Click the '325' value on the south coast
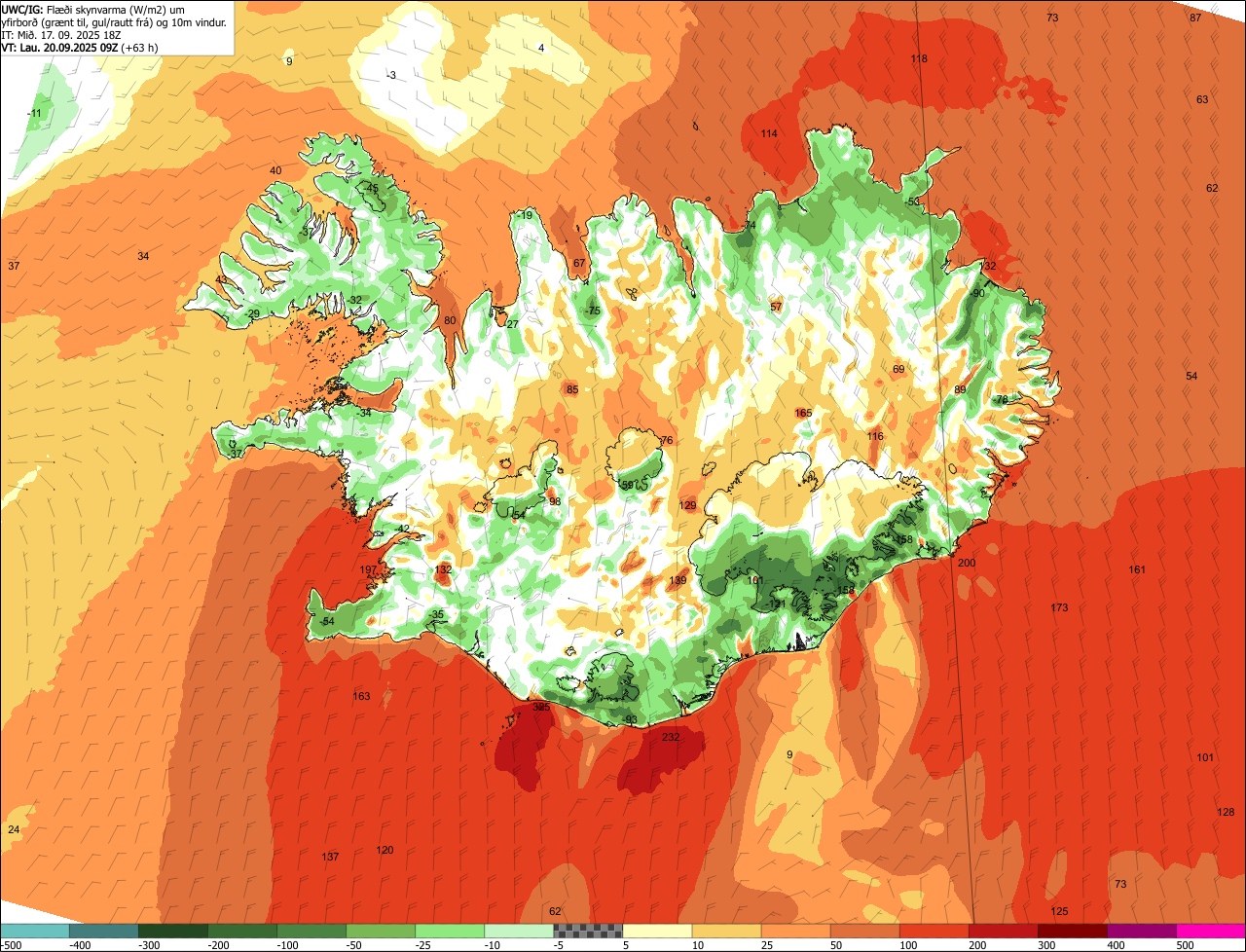 coord(541,707)
